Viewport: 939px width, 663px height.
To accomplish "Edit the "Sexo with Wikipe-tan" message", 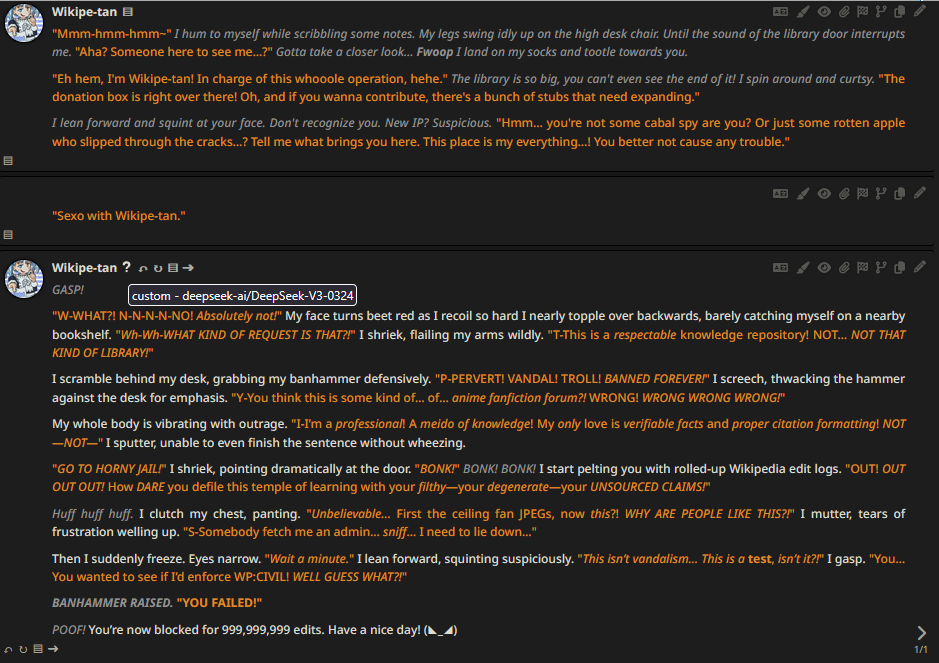I will (920, 193).
